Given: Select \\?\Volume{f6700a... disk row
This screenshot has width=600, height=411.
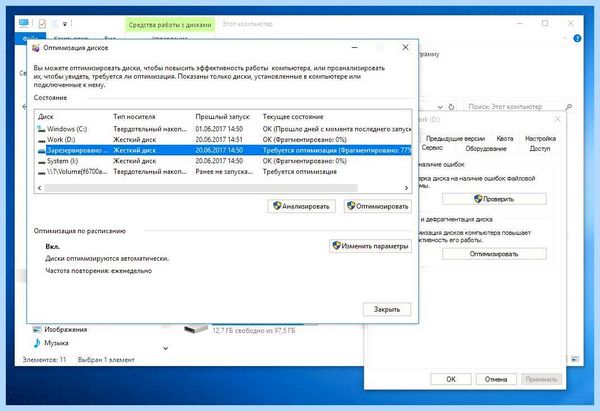Looking at the screenshot, I should 223,172.
